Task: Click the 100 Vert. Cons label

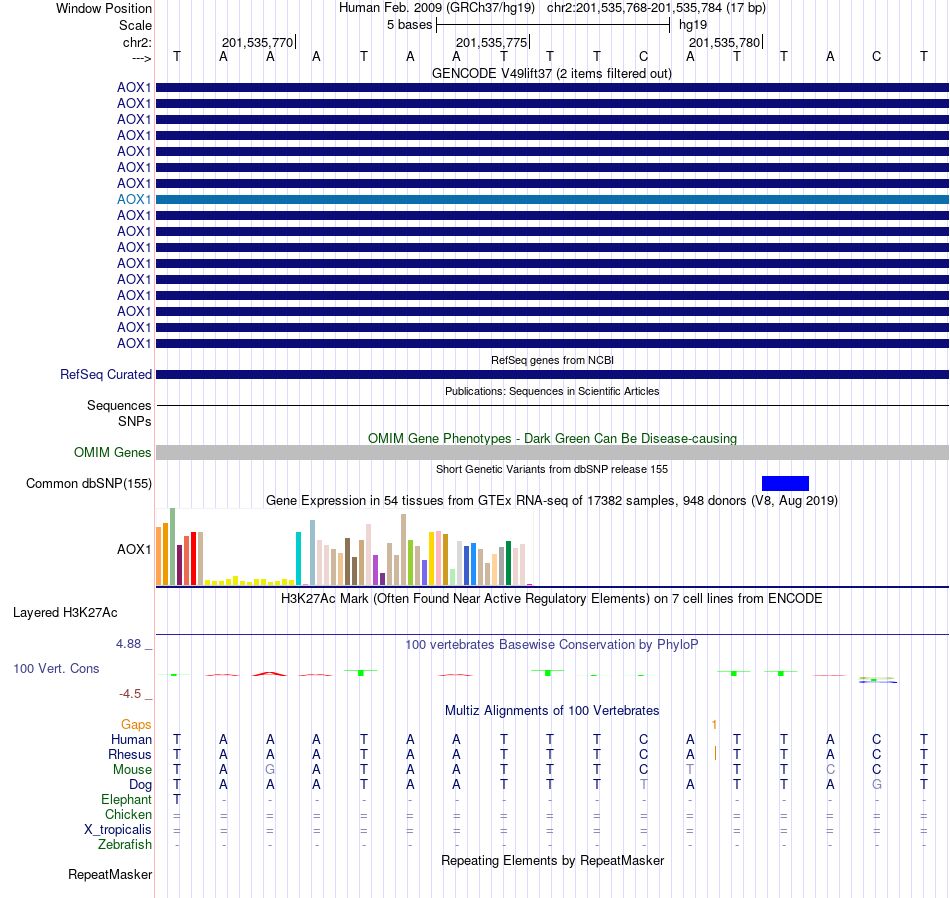Action: click(56, 668)
